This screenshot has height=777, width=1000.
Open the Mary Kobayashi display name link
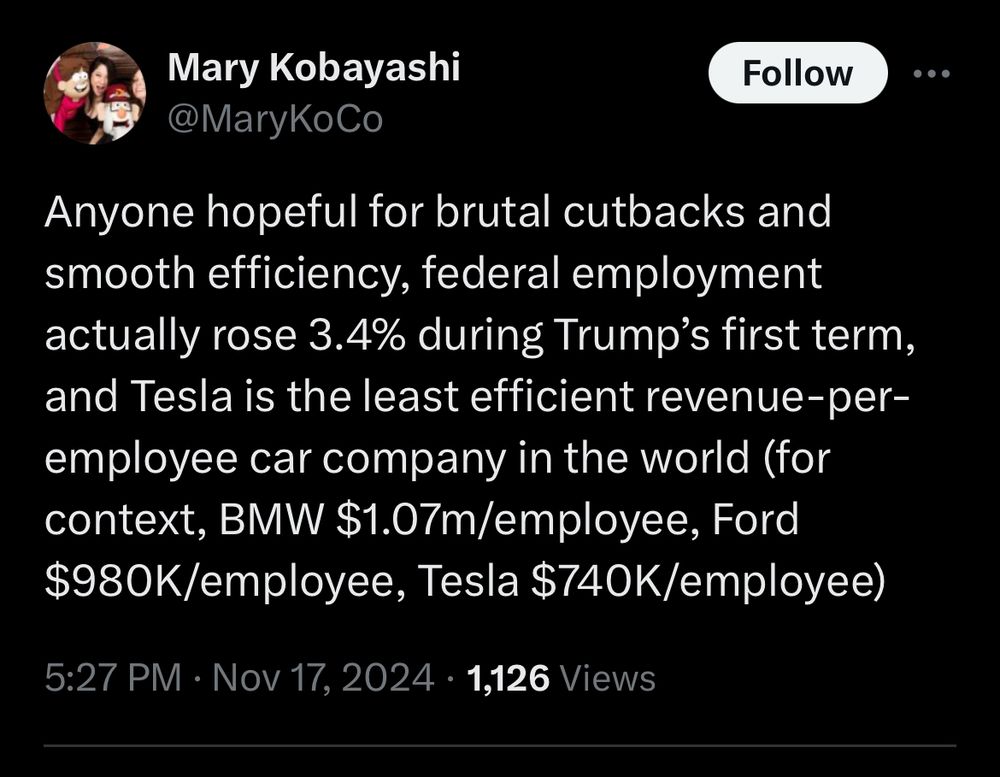[314, 68]
